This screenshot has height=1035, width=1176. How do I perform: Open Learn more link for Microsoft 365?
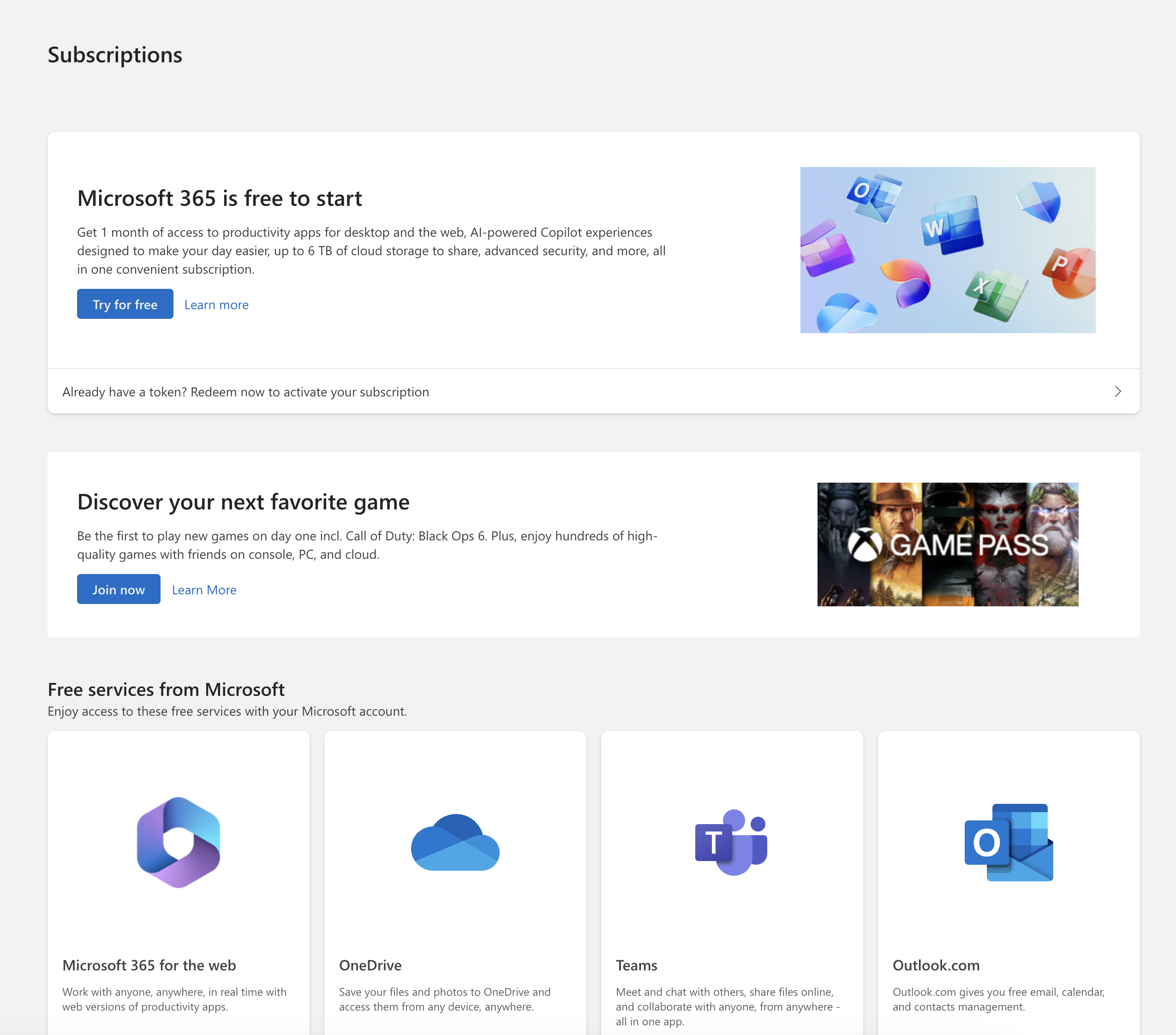216,305
